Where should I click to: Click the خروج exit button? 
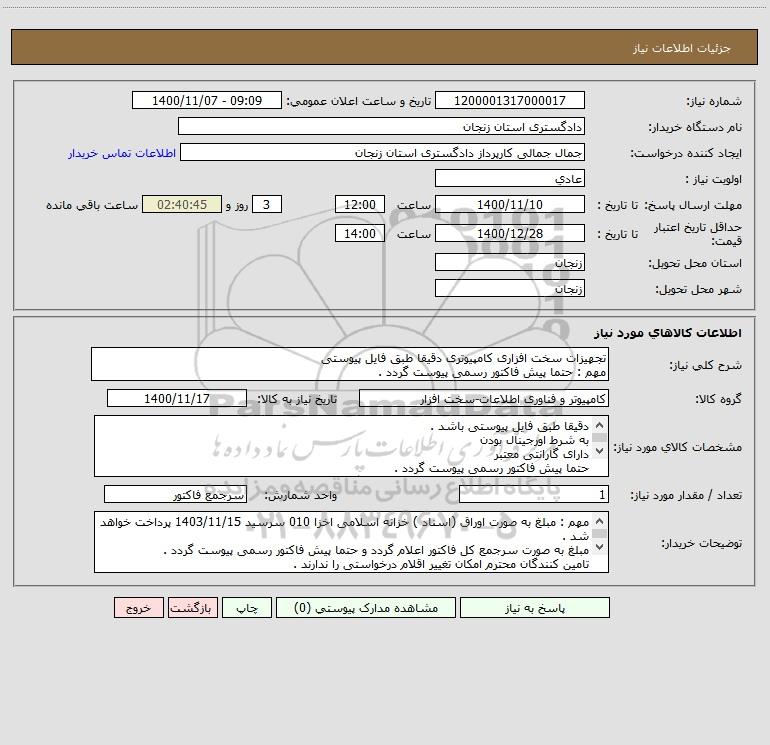(138, 608)
